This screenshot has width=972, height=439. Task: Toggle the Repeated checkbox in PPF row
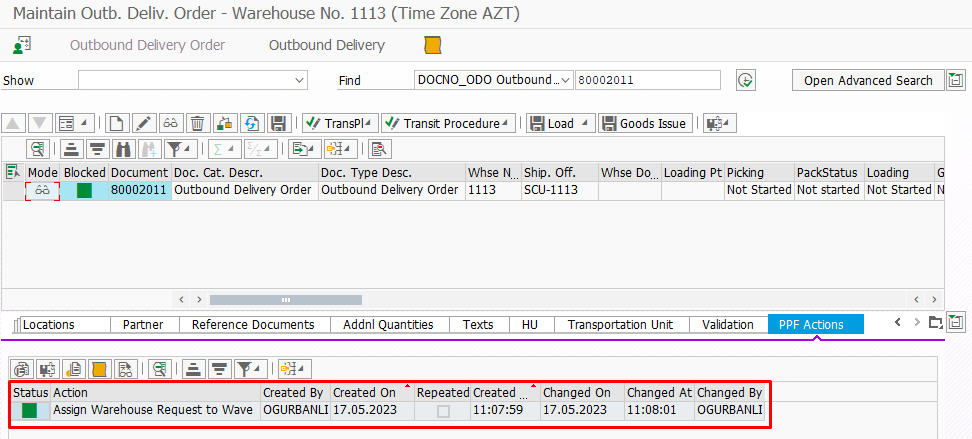tap(443, 411)
